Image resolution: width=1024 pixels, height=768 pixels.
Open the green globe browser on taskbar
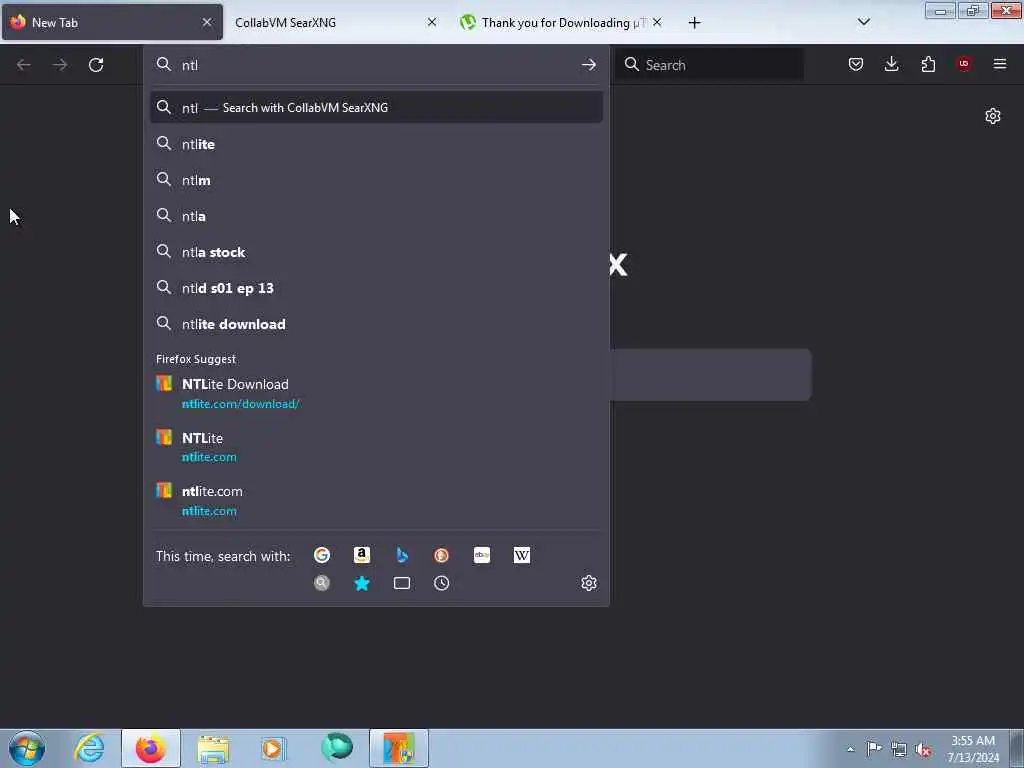[x=337, y=748]
